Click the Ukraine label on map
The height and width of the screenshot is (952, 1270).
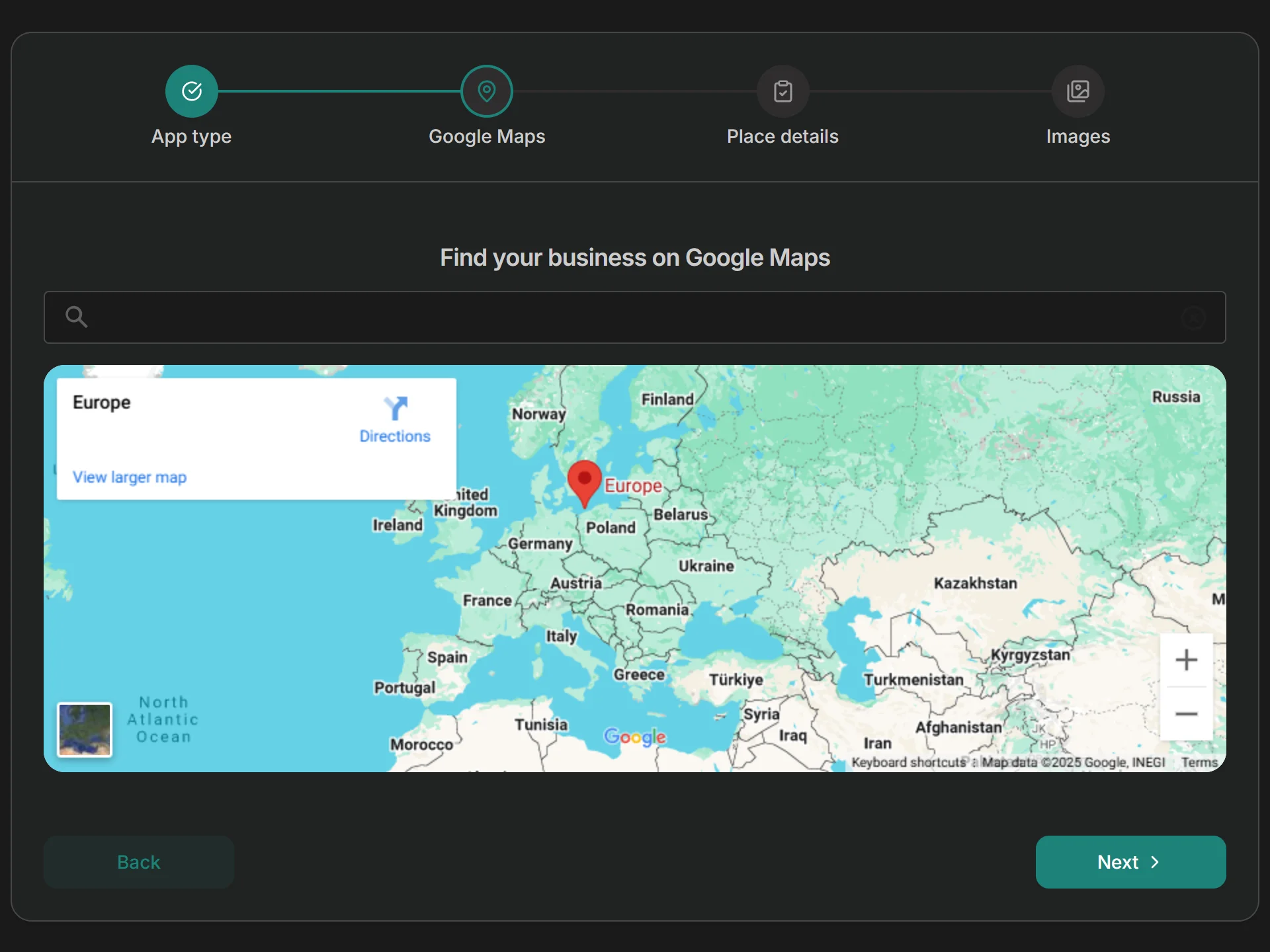(706, 566)
